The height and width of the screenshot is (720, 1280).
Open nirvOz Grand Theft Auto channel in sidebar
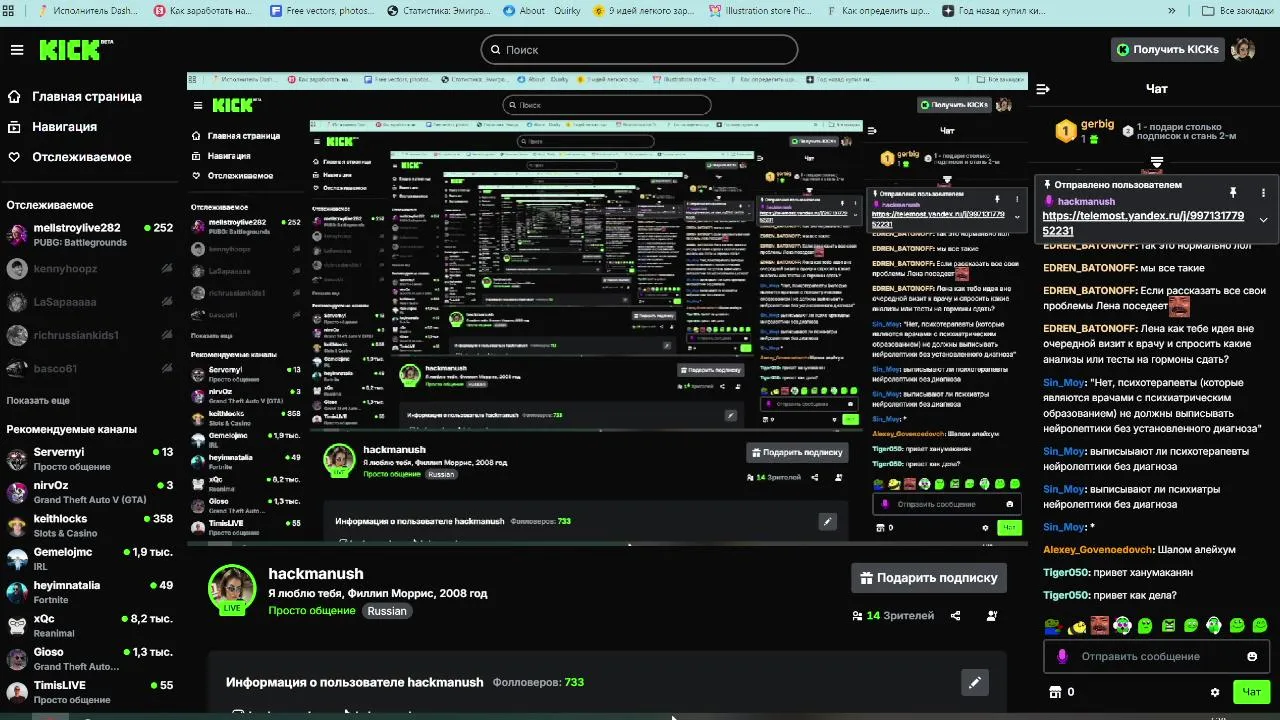coord(90,492)
